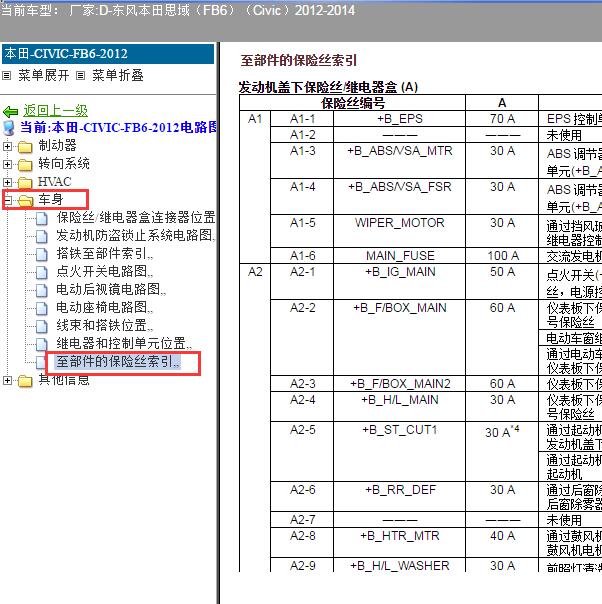The width and height of the screenshot is (602, 604).
Task: Click page icon beside 点火开关电路图
Action: (42, 273)
